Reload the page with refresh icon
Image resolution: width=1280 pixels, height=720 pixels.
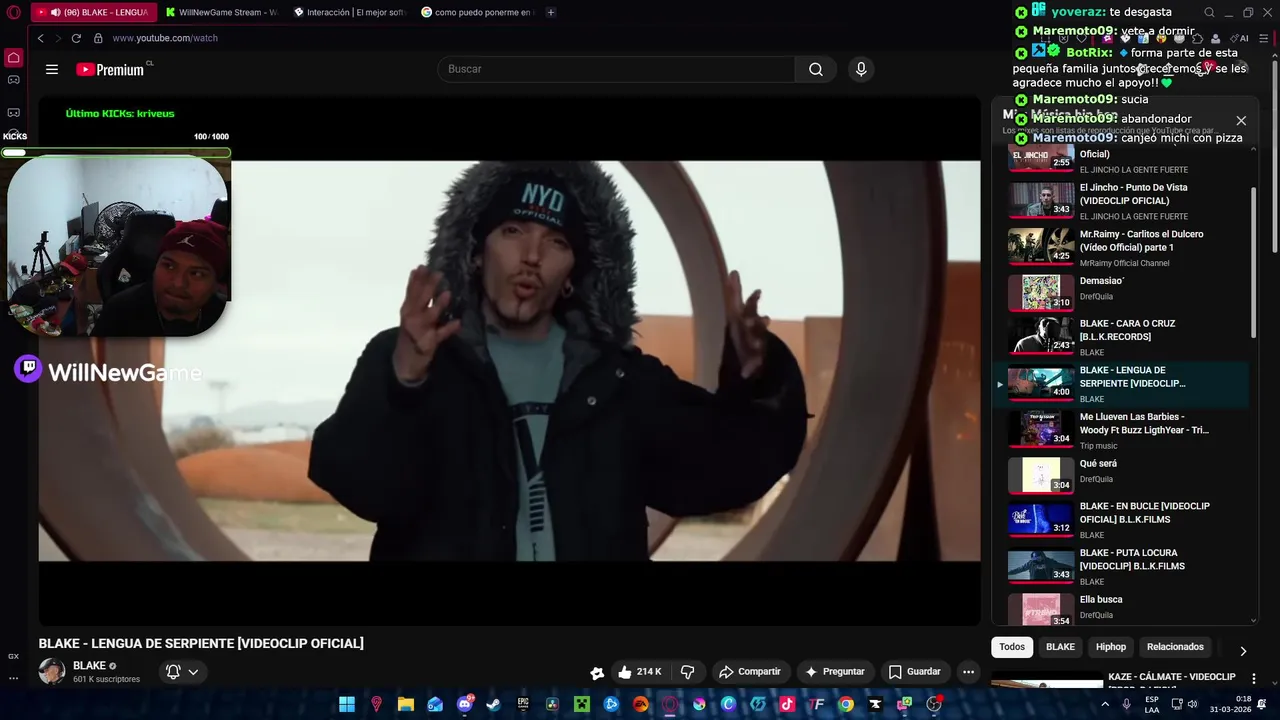76,38
